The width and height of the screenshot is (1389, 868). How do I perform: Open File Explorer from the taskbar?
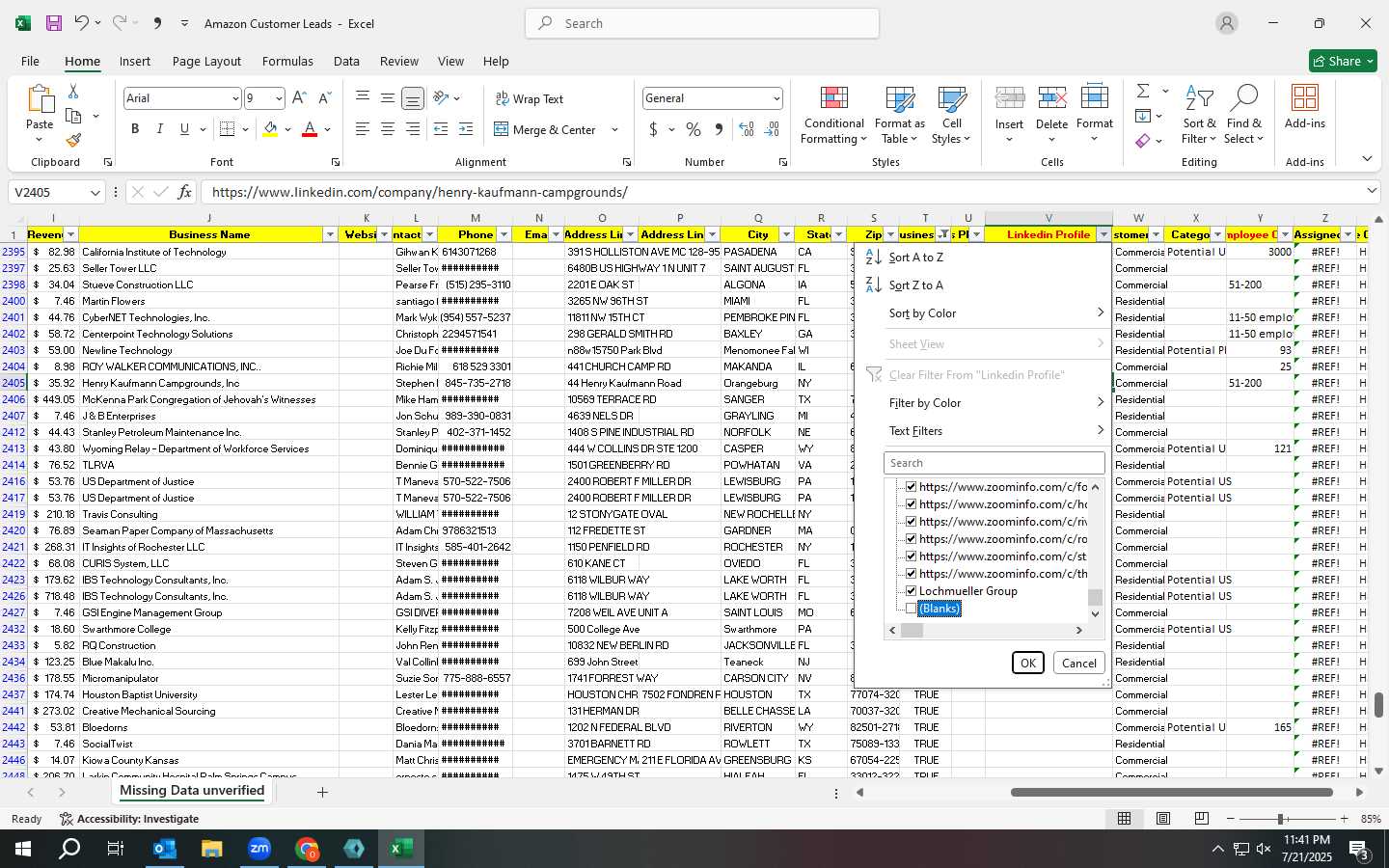(212, 849)
